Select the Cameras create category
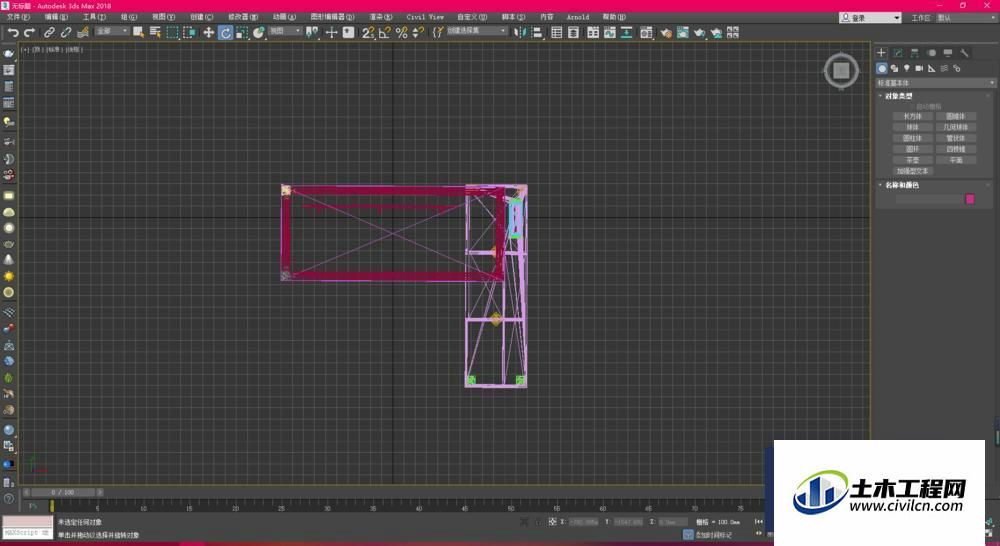1000x546 pixels. [x=919, y=68]
